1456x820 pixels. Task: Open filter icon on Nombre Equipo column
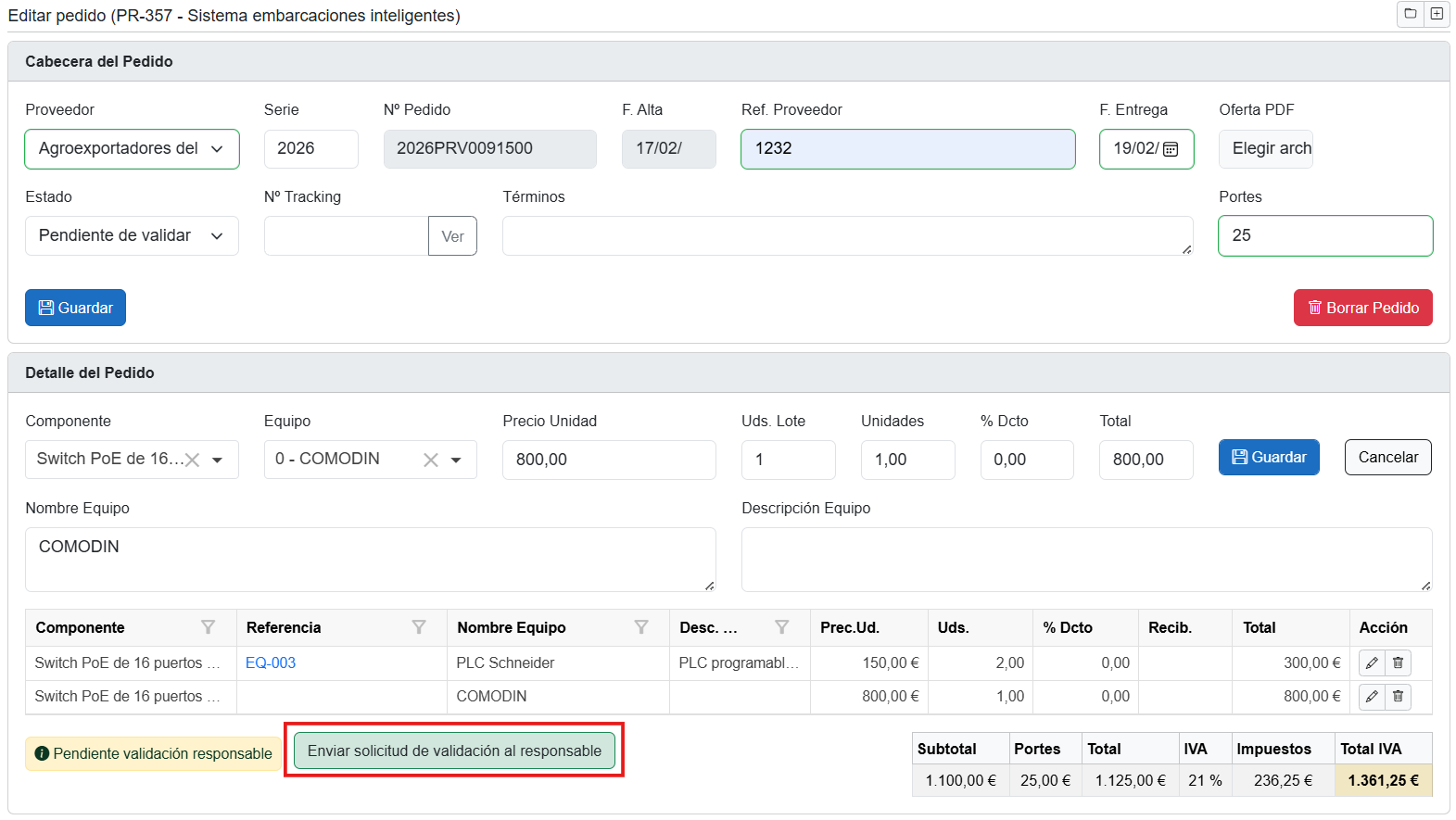pos(640,628)
